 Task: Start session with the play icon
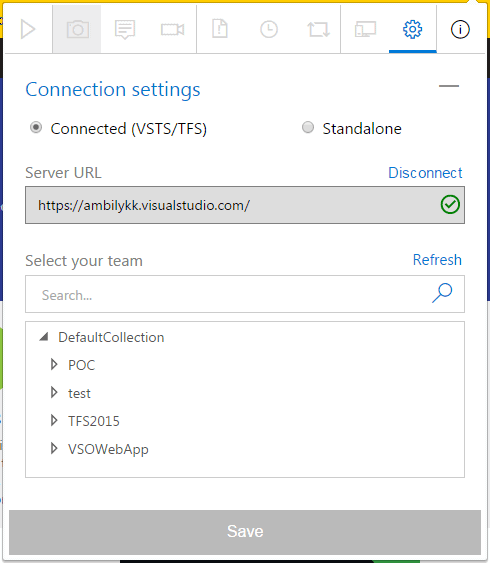click(x=28, y=29)
